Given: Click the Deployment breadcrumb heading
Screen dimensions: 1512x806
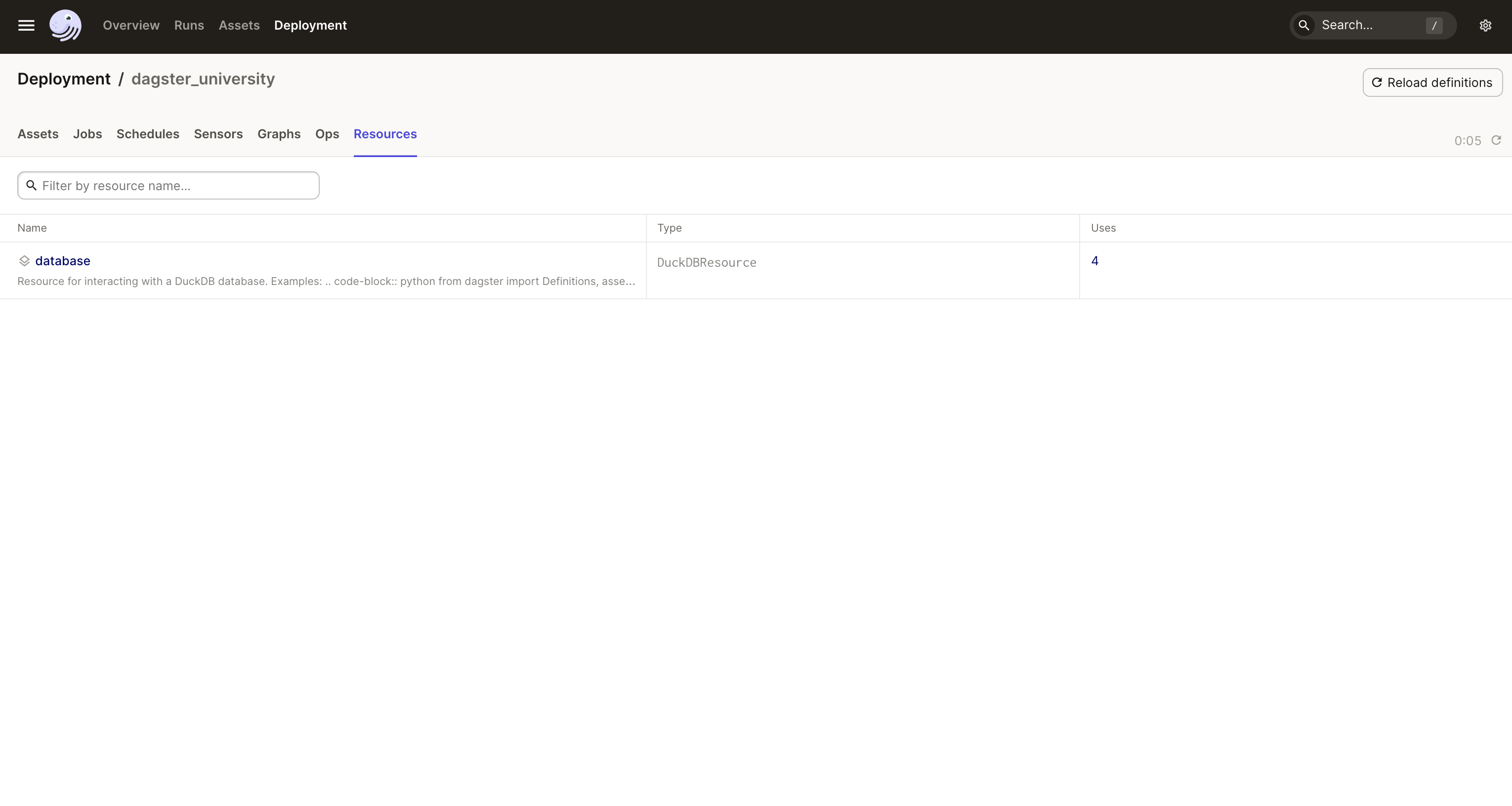Looking at the screenshot, I should coord(64,79).
